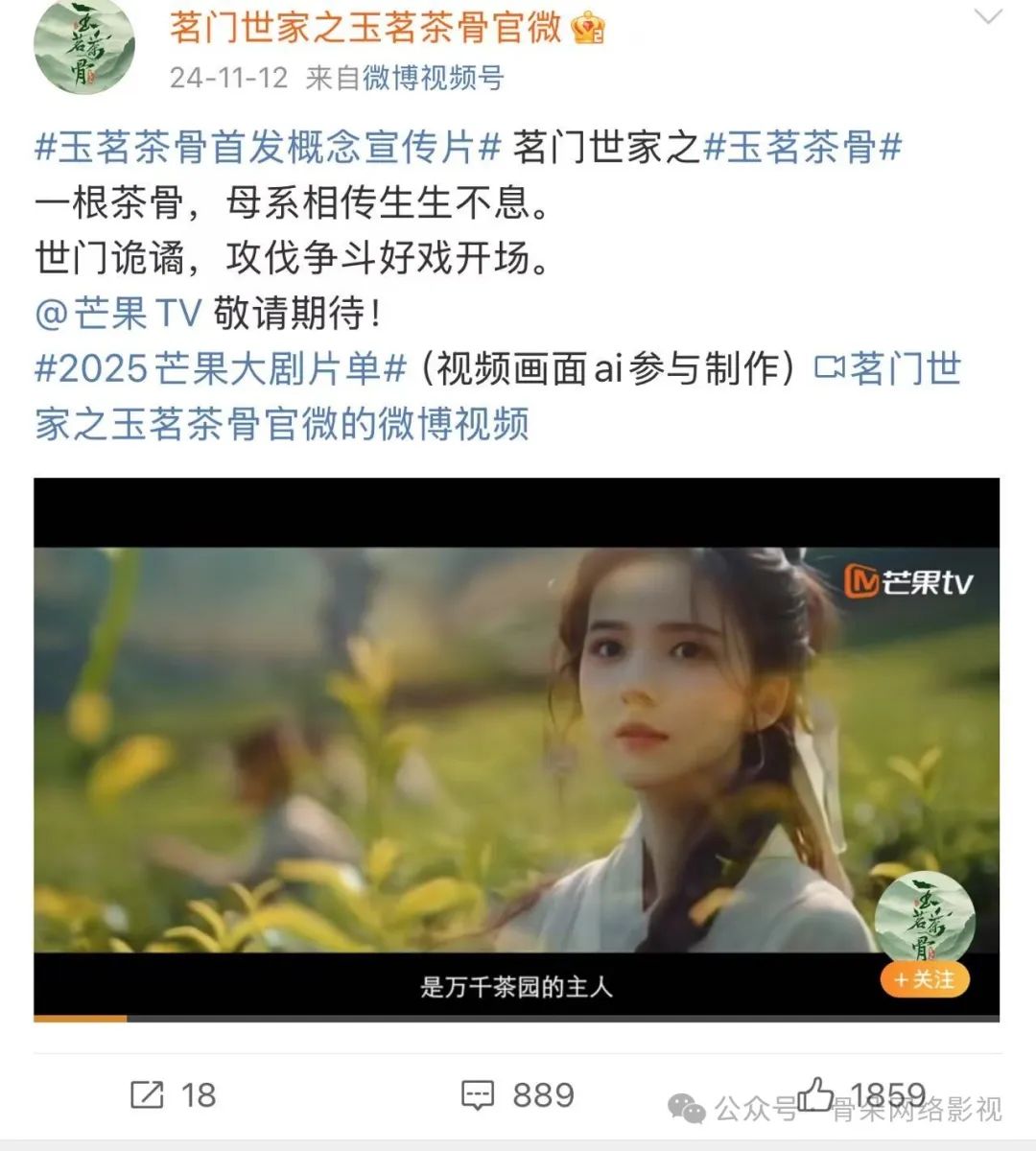The height and width of the screenshot is (1151, 1036).
Task: Open account name 茗门世家之玉茗茶骨官微
Action: (x=365, y=28)
